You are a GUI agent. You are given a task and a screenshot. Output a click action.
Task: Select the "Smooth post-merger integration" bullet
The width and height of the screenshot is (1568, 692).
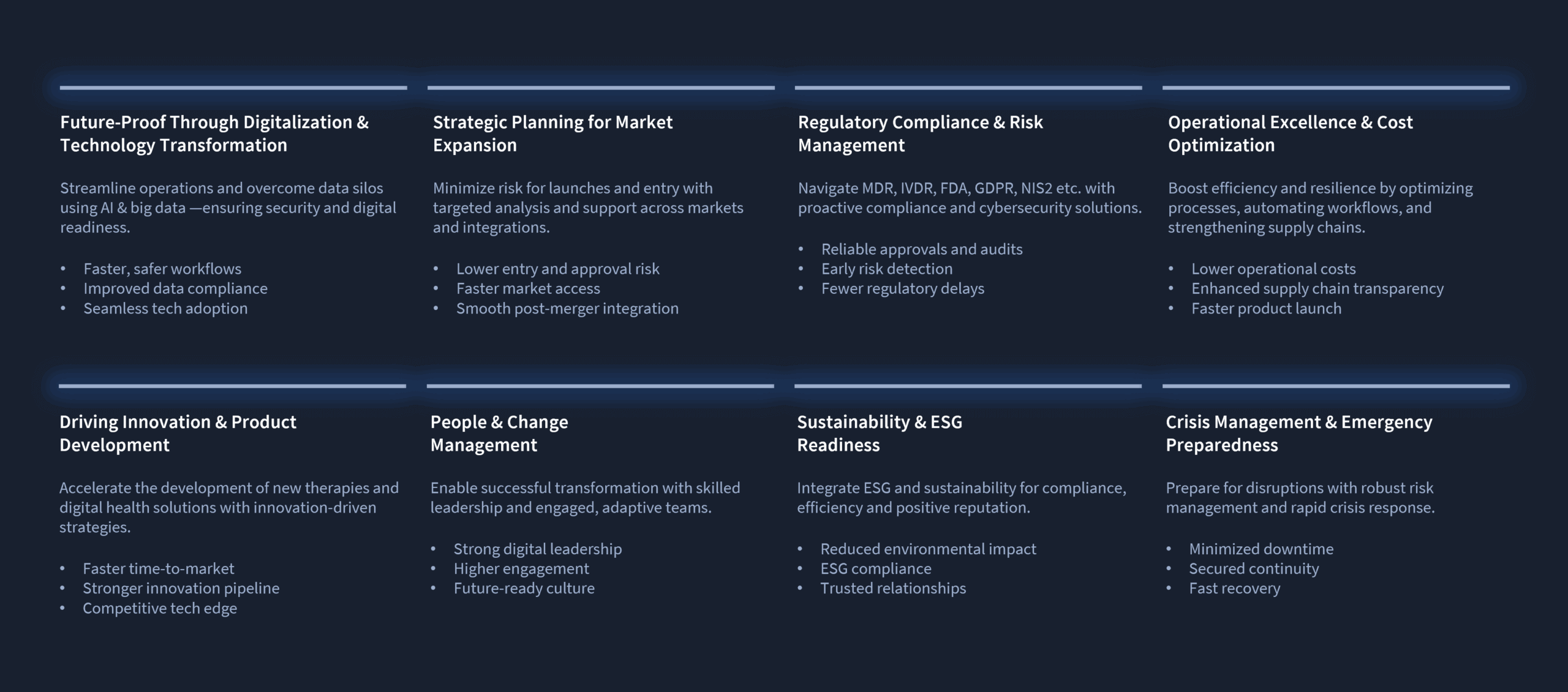click(567, 308)
